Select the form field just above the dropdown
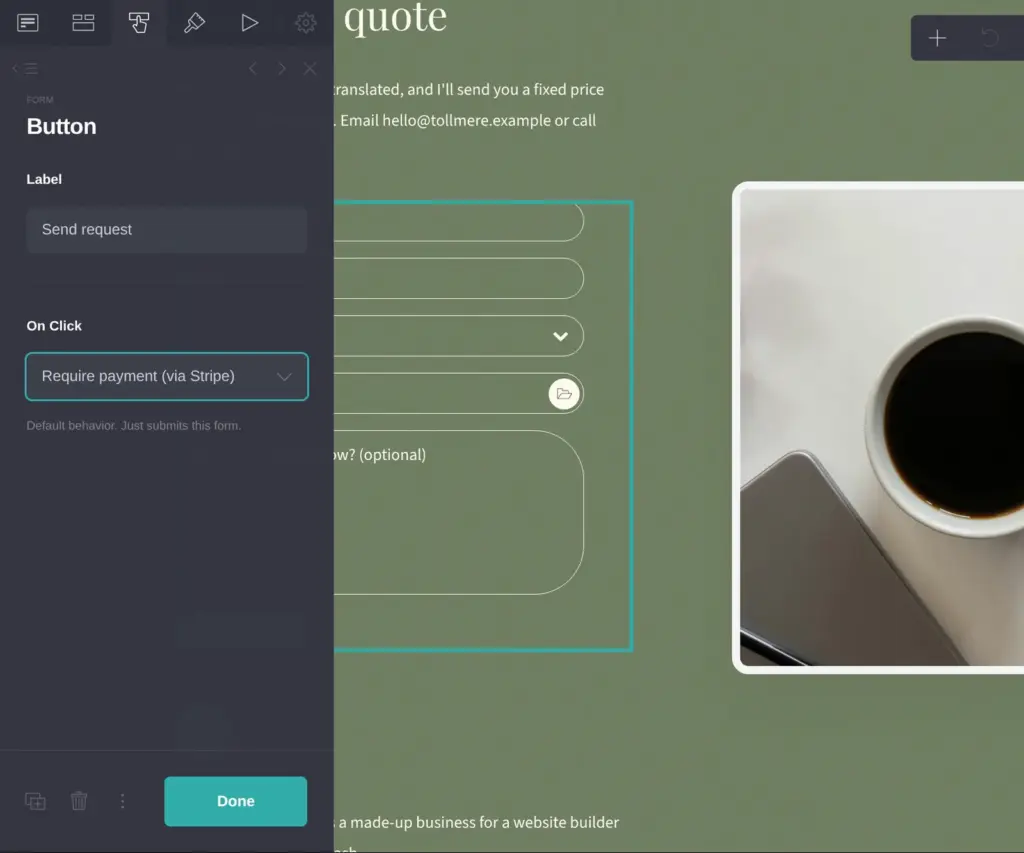 pyautogui.click(x=458, y=278)
